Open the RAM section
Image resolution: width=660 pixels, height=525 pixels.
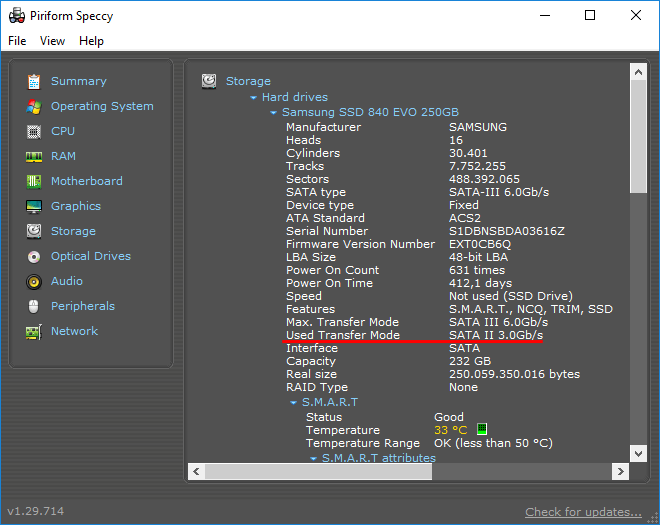pos(63,156)
